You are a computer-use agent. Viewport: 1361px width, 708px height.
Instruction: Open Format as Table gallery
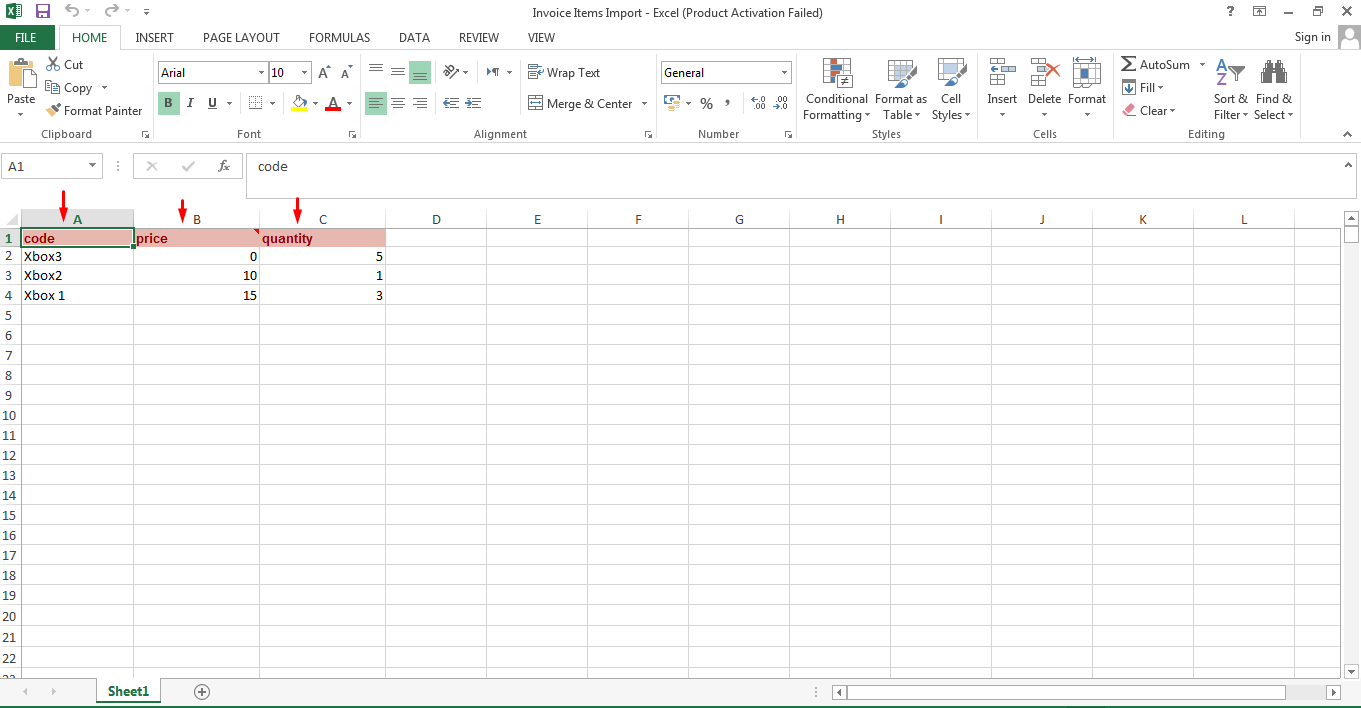coord(901,89)
